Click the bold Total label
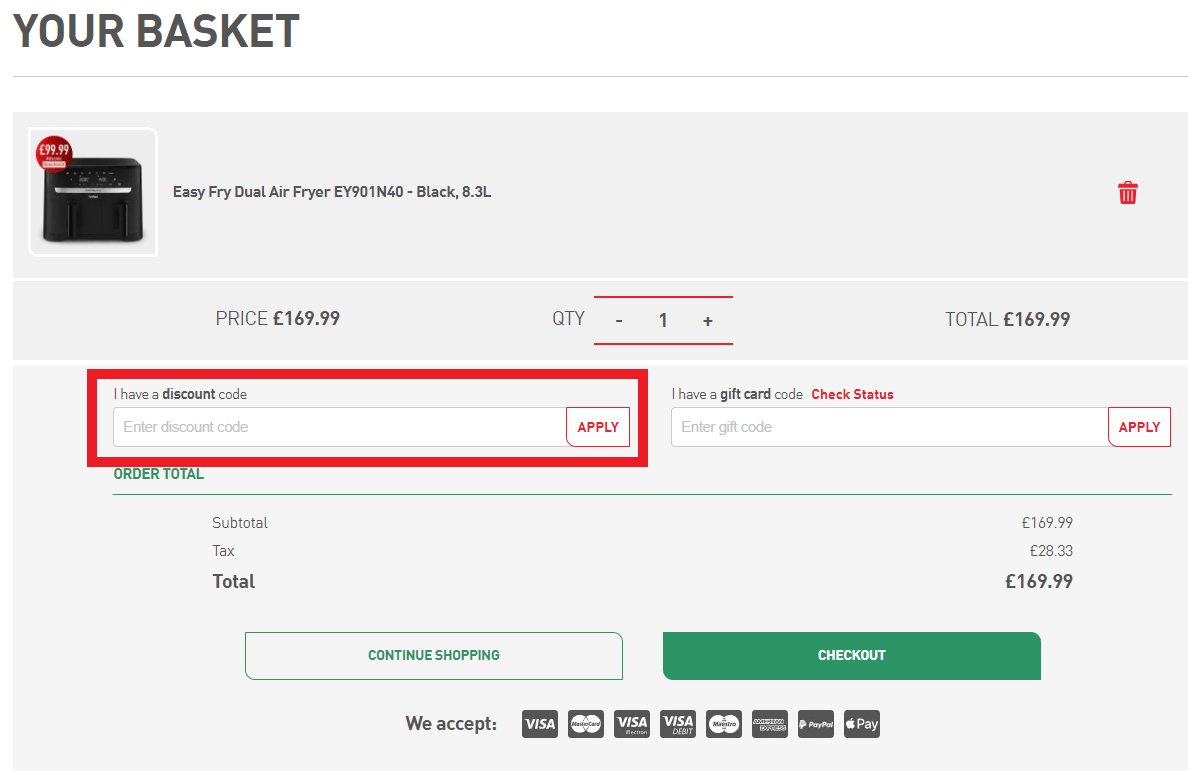Screen dimensions: 1188x771 [233, 582]
